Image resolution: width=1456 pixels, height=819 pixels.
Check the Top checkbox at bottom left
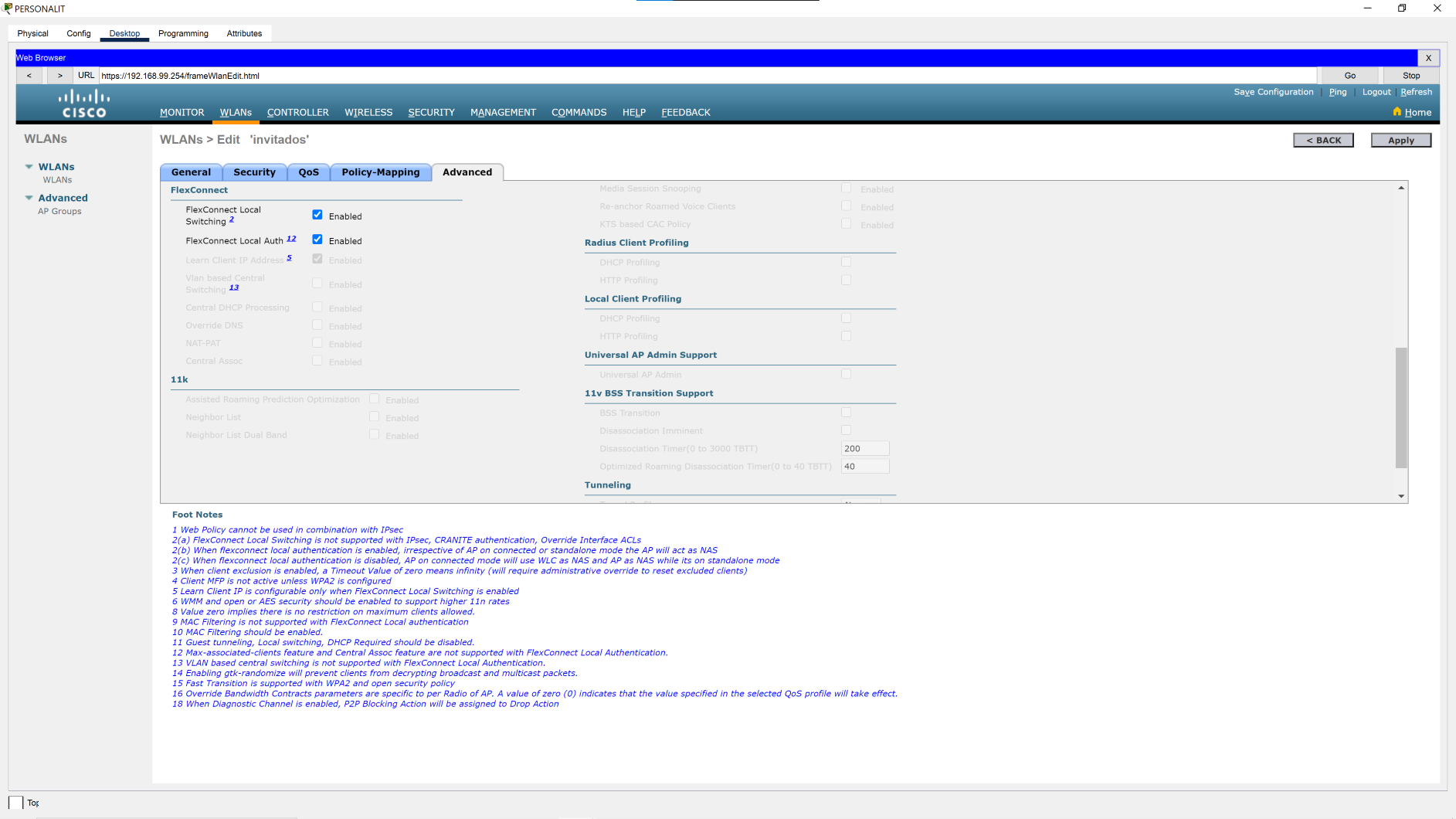pos(17,803)
